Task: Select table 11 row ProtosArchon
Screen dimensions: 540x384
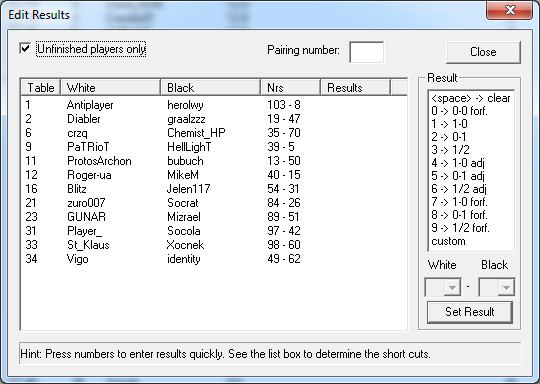Action: pyautogui.click(x=214, y=161)
